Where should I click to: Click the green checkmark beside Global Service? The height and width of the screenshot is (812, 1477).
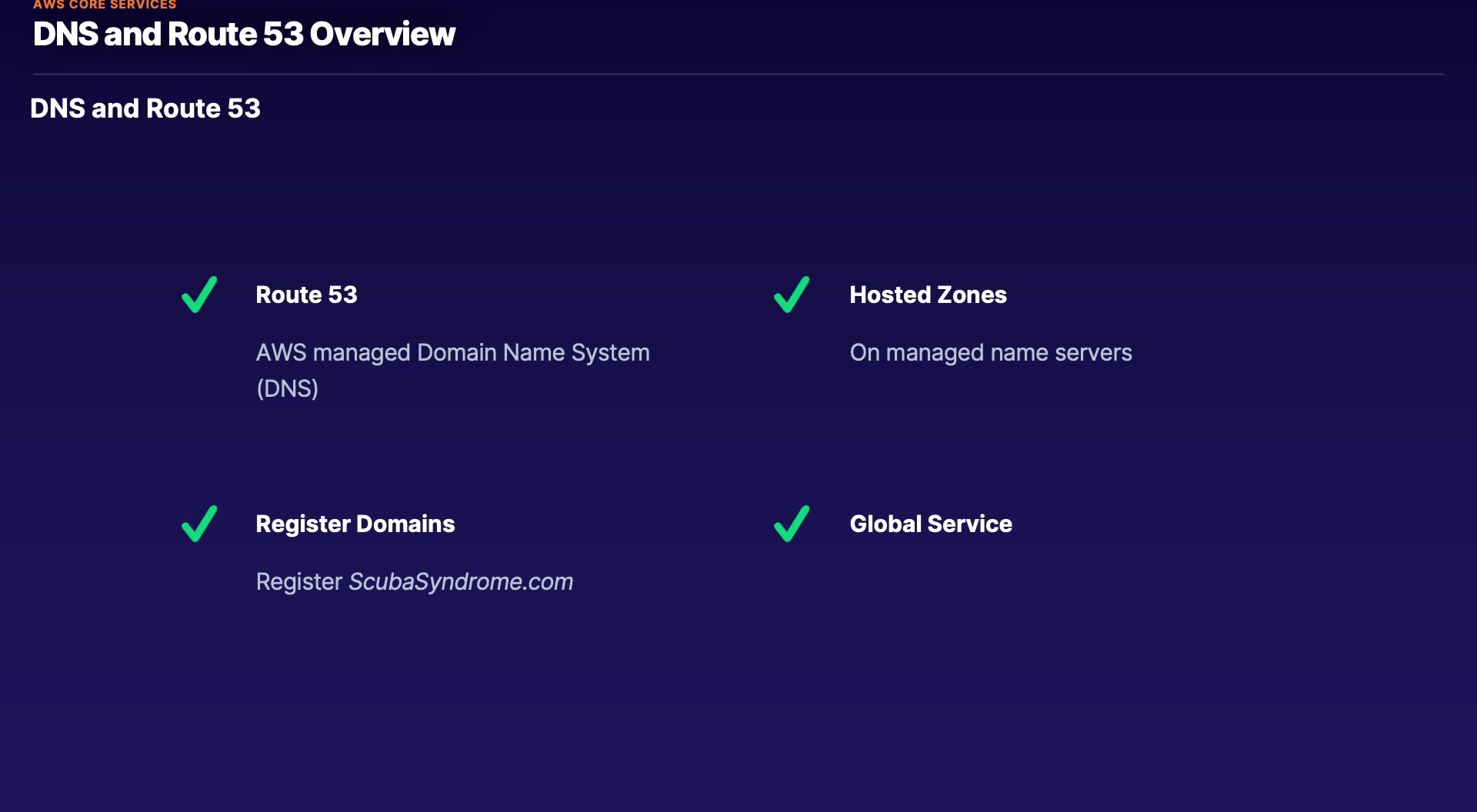[792, 524]
